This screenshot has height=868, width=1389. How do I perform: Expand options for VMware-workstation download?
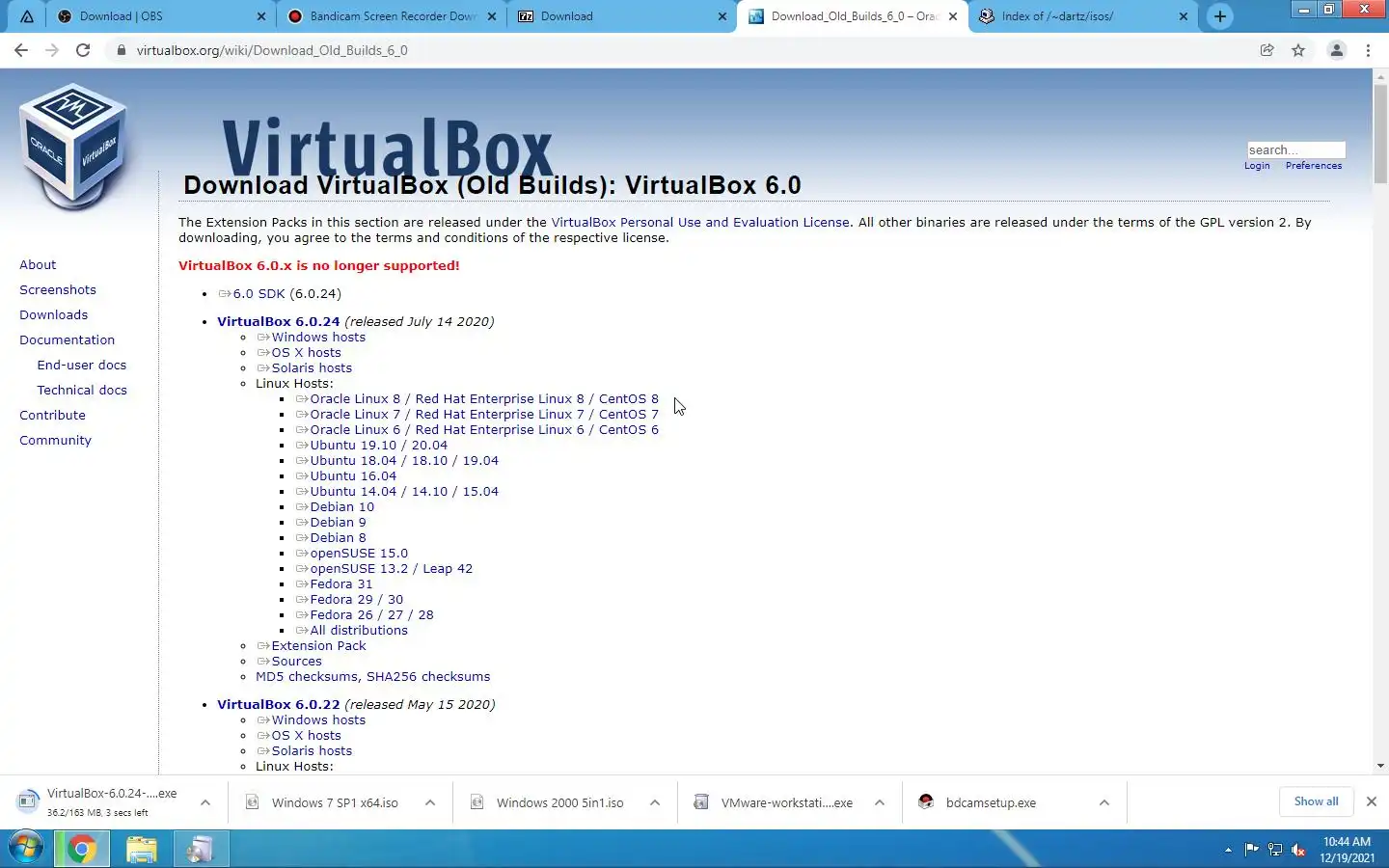[x=880, y=802]
